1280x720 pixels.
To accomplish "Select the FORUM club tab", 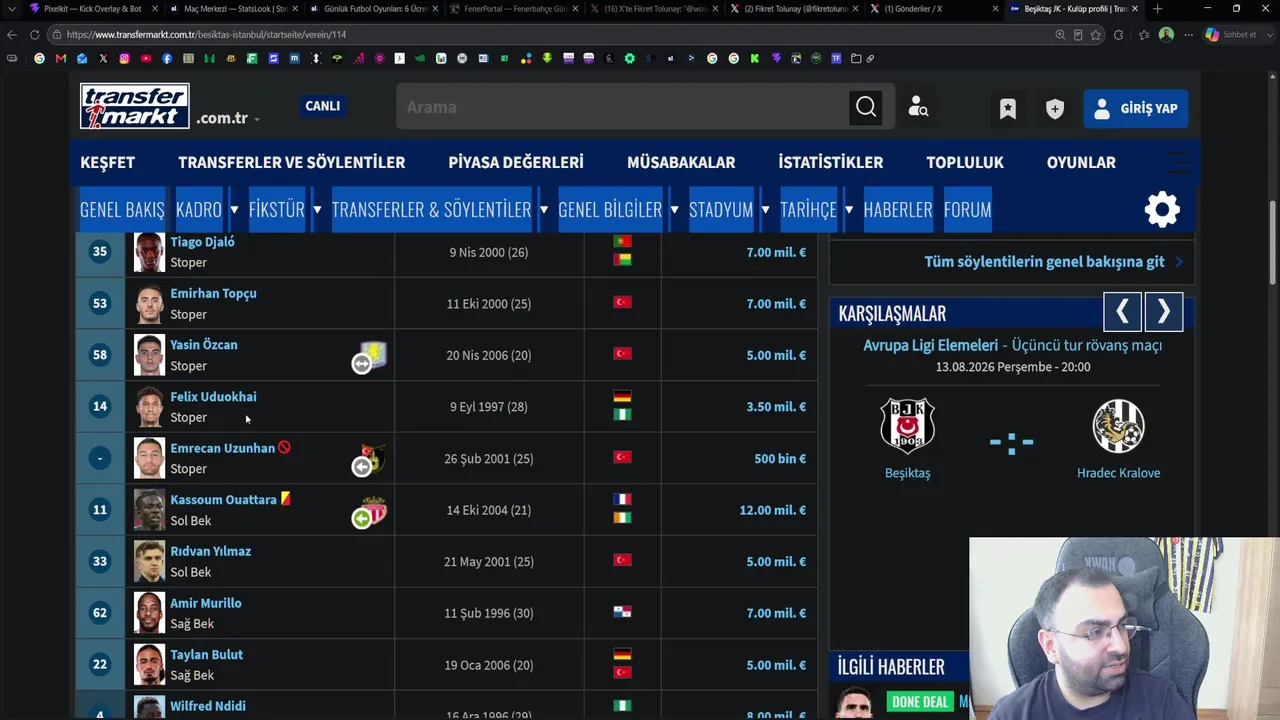I will point(968,210).
